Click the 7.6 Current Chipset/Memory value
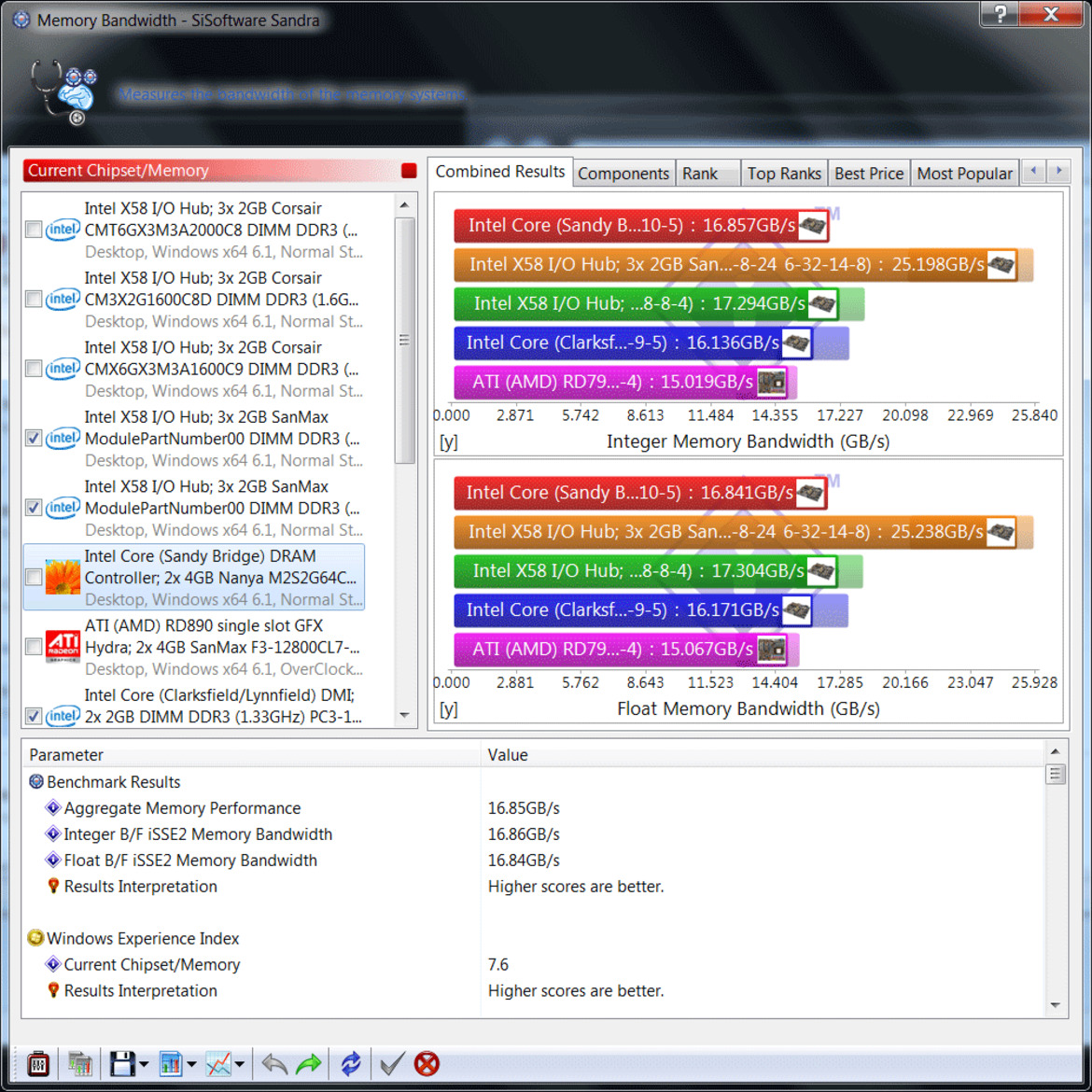 498,964
